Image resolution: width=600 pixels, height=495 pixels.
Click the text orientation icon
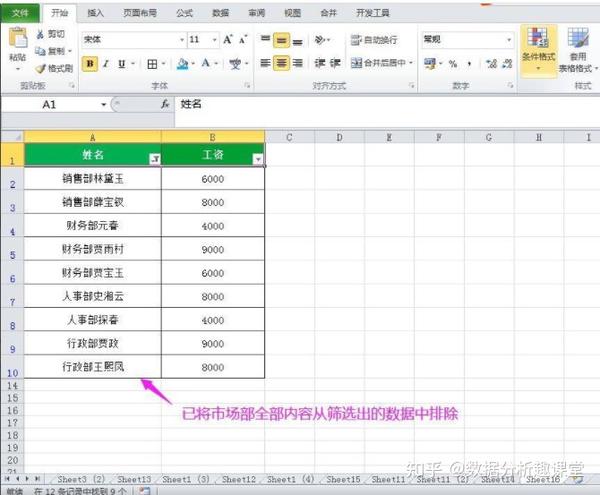pyautogui.click(x=320, y=40)
